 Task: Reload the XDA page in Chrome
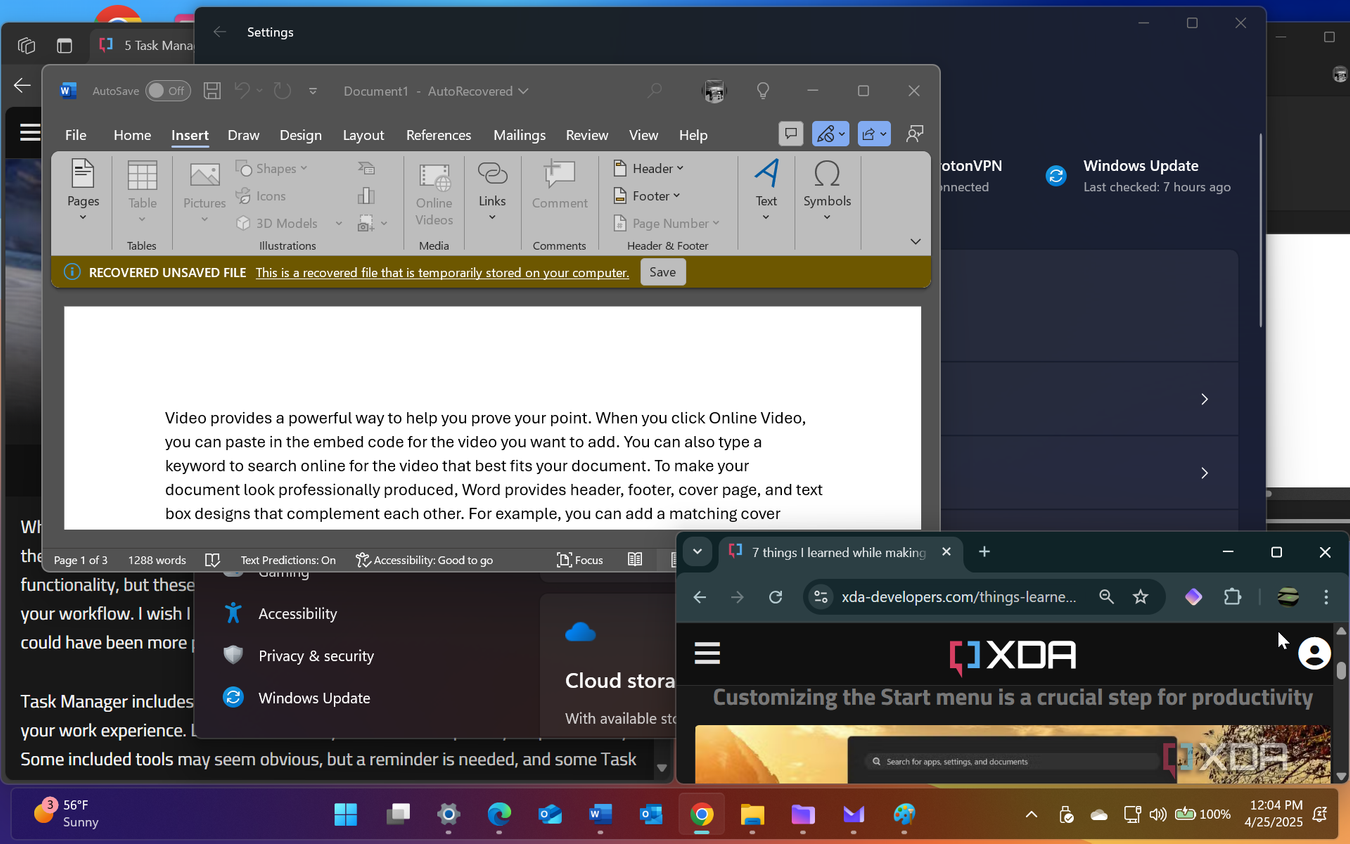pyautogui.click(x=775, y=597)
